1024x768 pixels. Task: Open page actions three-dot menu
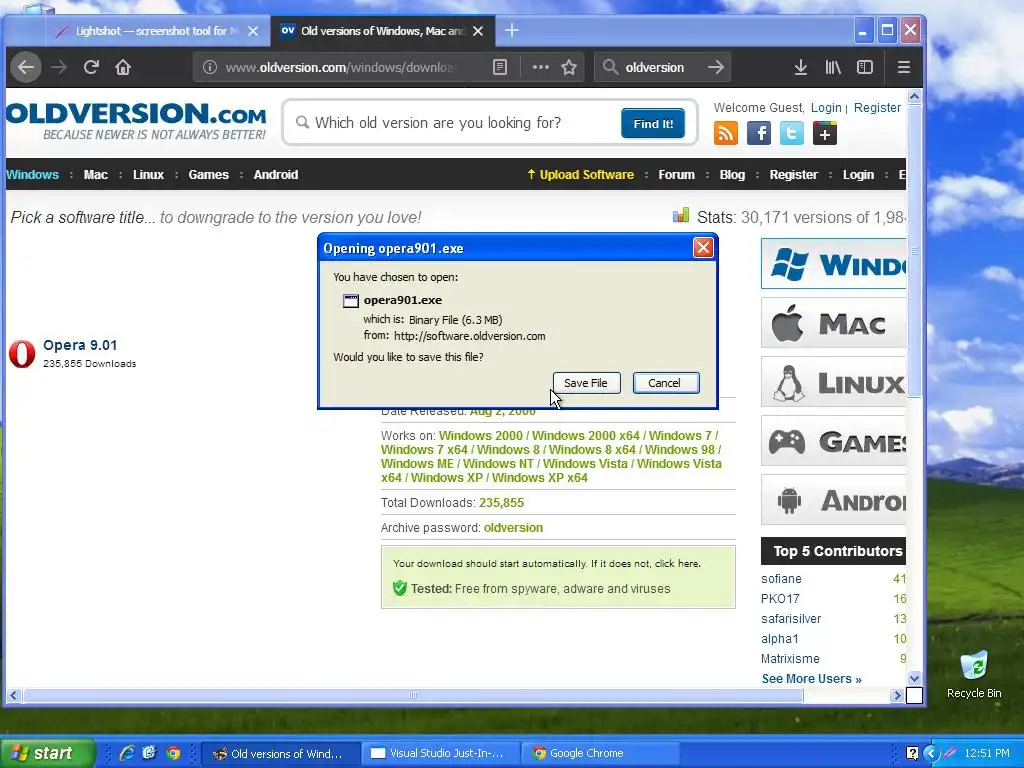540,67
